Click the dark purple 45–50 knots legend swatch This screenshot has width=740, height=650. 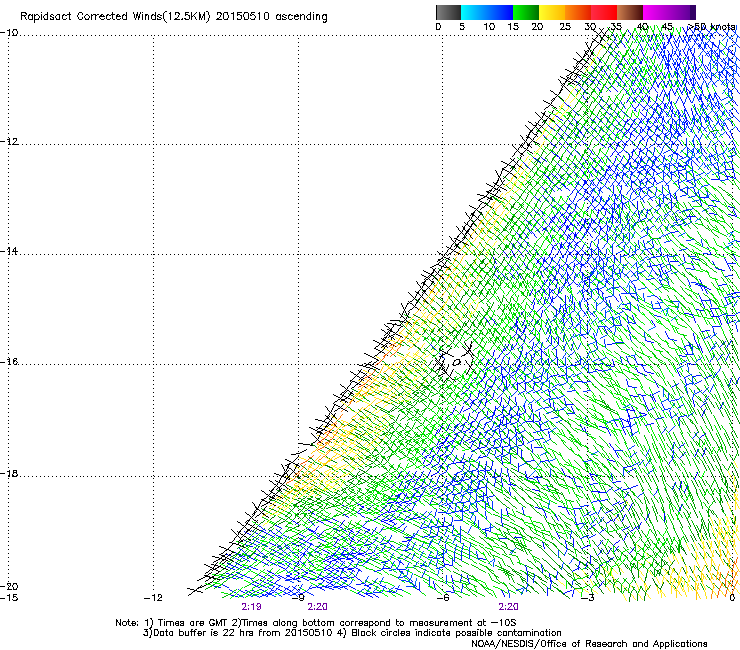pyautogui.click(x=682, y=12)
